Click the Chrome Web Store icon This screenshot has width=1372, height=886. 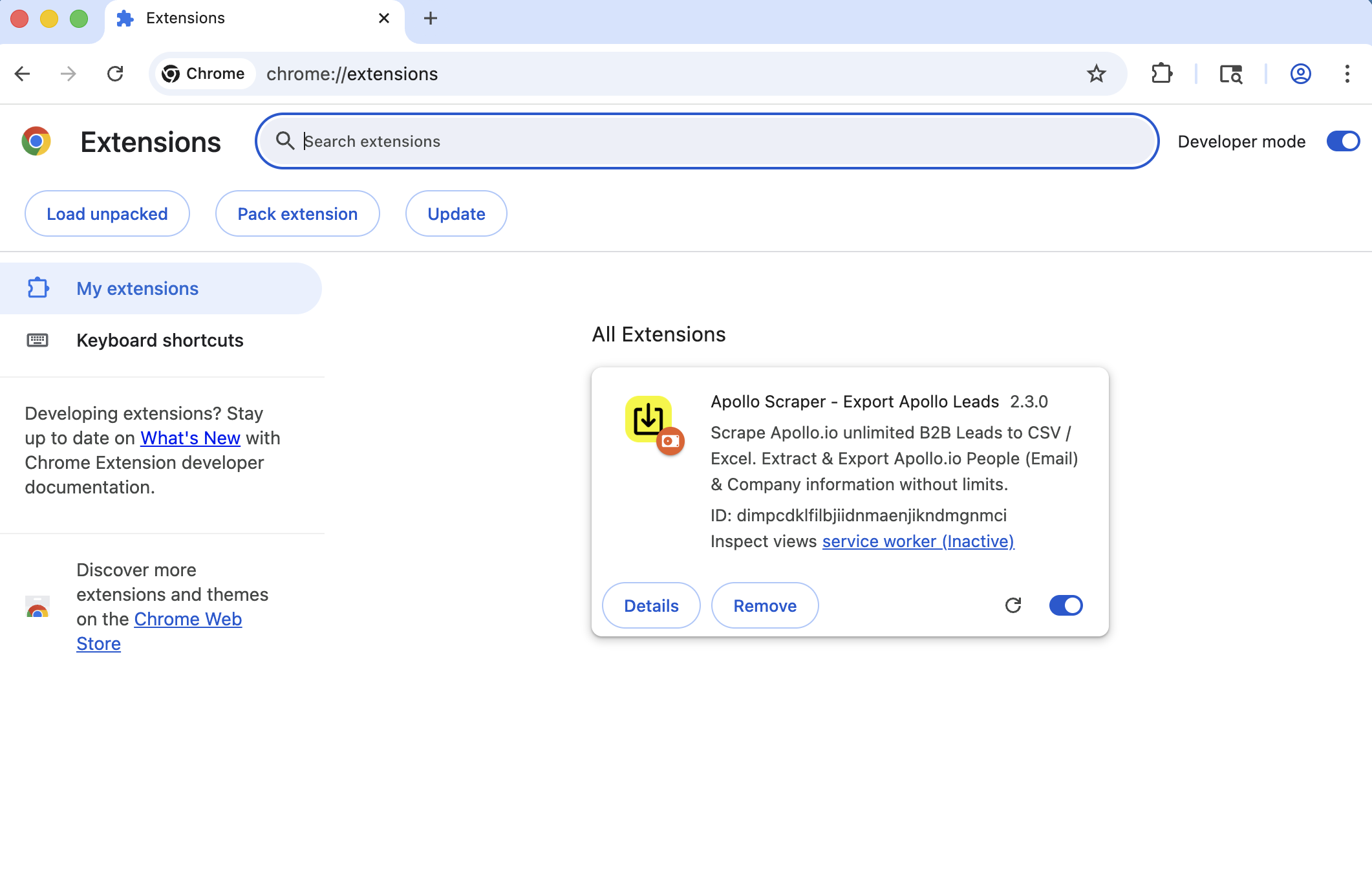coord(38,607)
